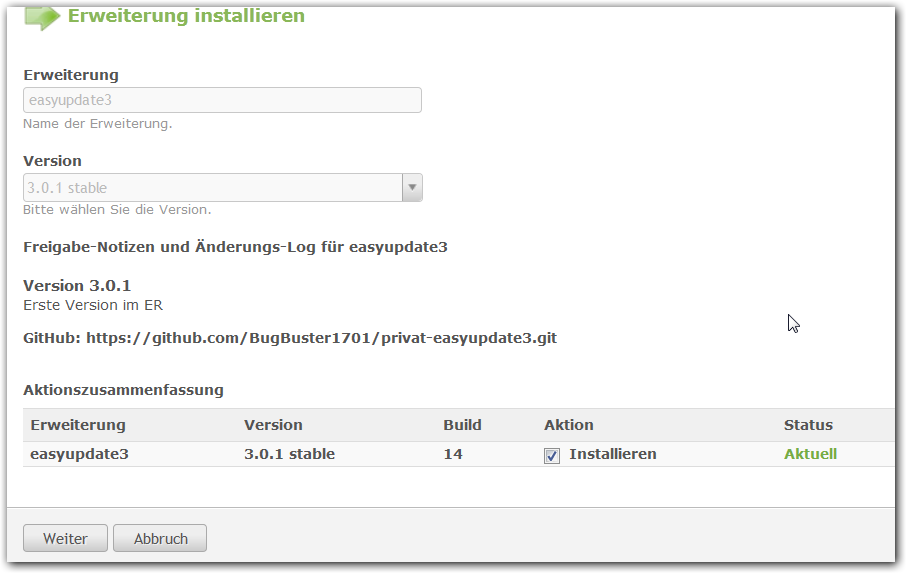Select the Build column header
The width and height of the screenshot is (906, 573).
[x=462, y=425]
